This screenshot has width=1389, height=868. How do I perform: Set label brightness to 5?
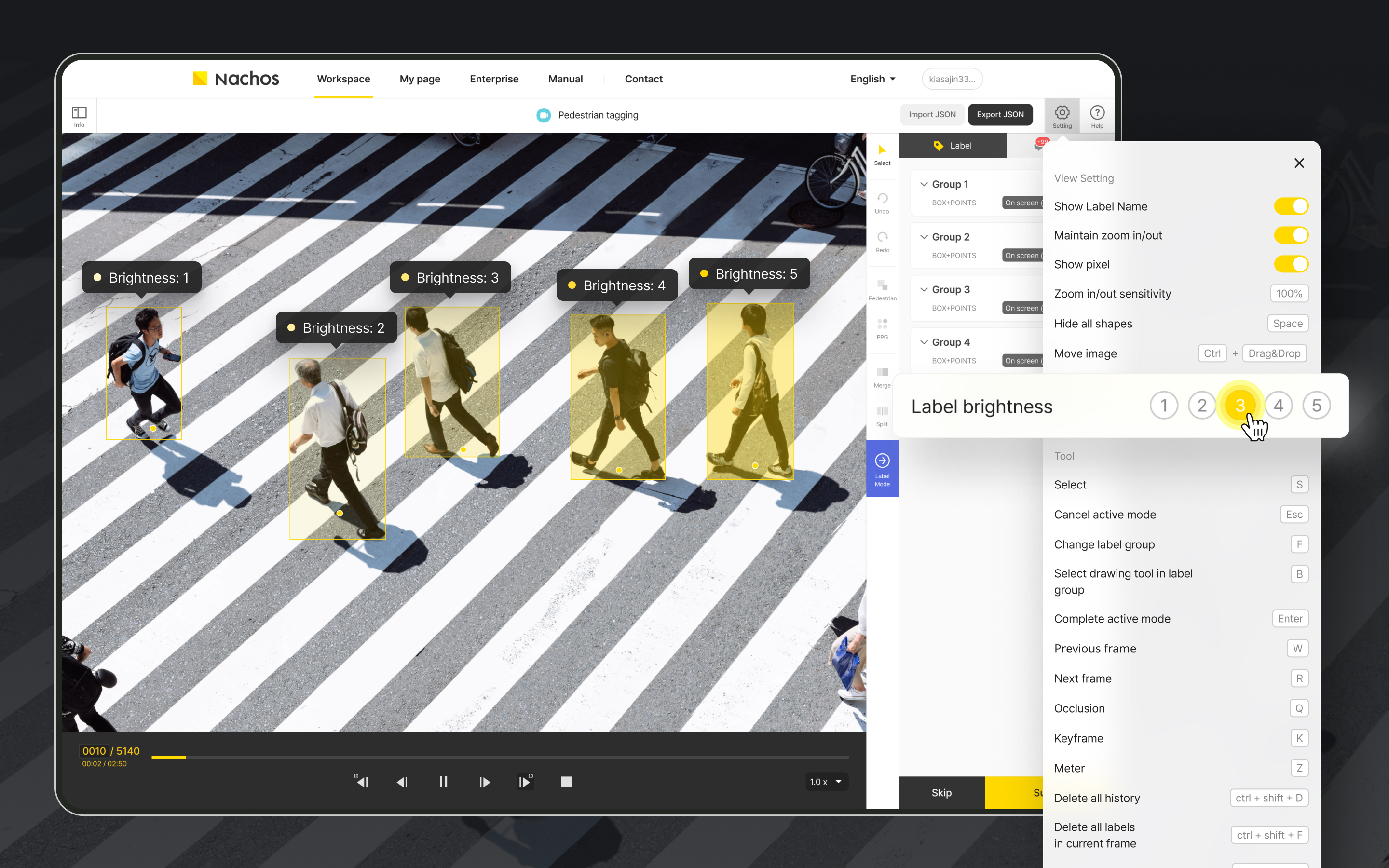click(1317, 405)
